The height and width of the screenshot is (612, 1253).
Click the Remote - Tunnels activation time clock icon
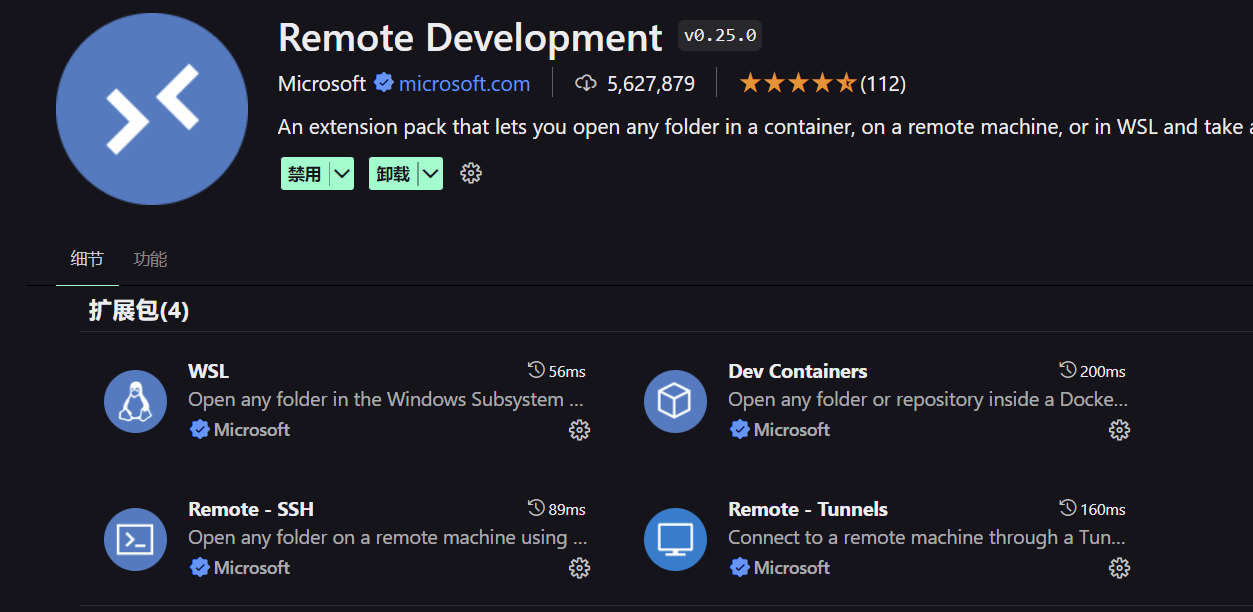pyautogui.click(x=1068, y=509)
